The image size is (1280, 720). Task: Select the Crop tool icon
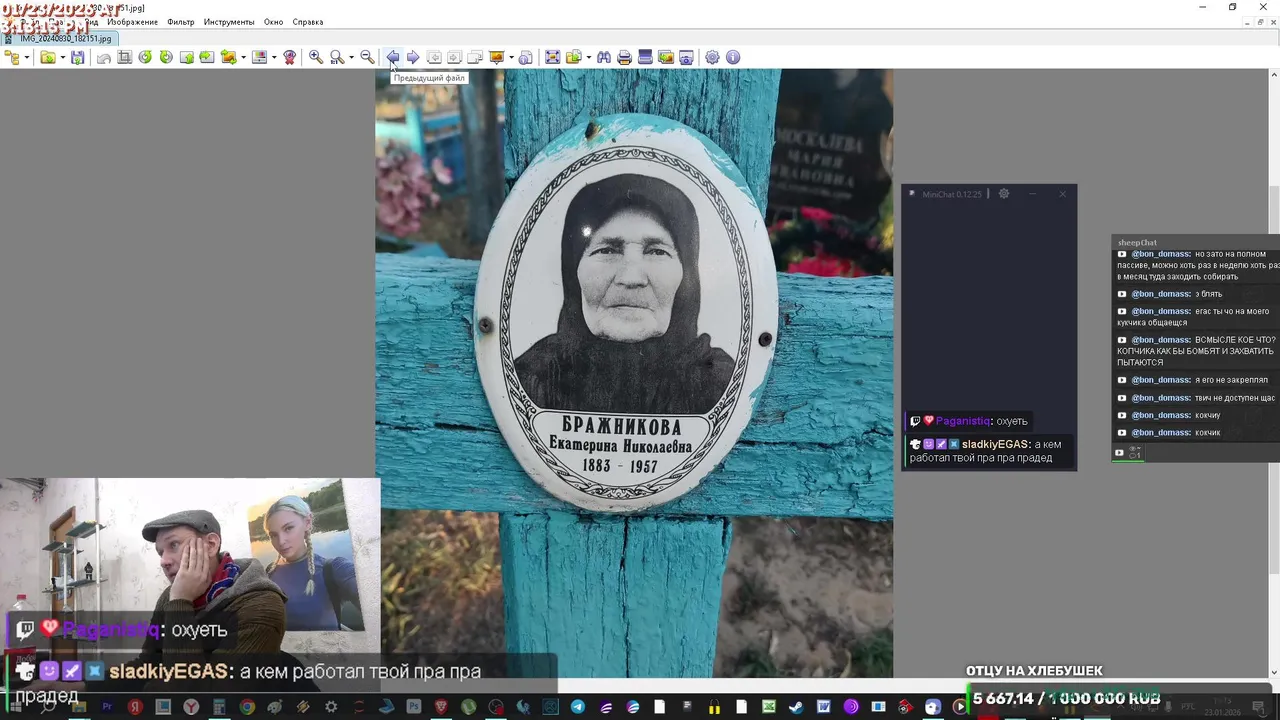point(124,57)
